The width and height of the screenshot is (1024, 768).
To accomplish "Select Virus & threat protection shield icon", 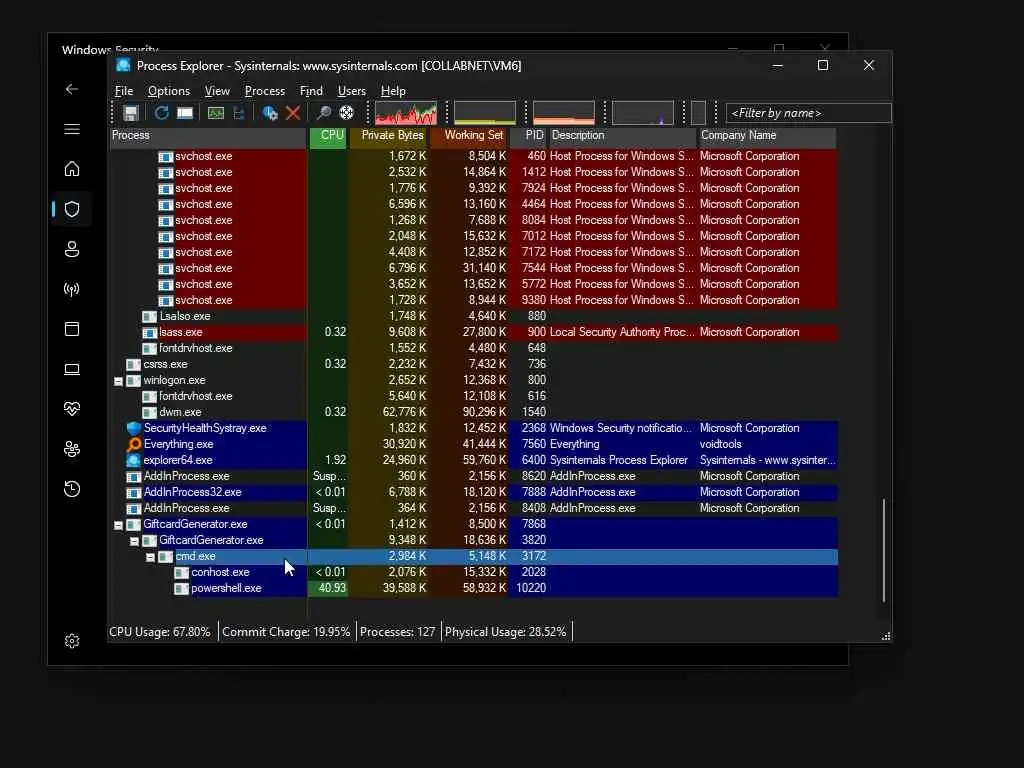I will click(x=72, y=209).
